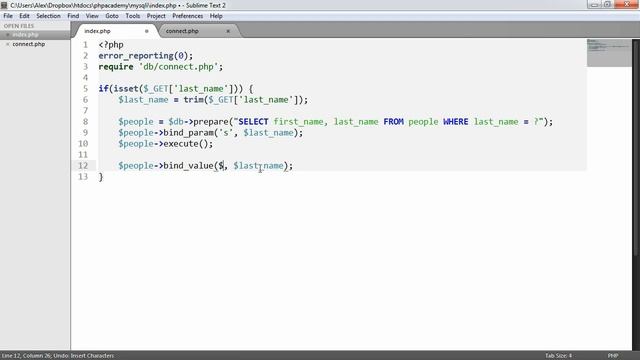640x360 pixels.
Task: Click bind_param on line 9
Action: [x=188, y=133]
